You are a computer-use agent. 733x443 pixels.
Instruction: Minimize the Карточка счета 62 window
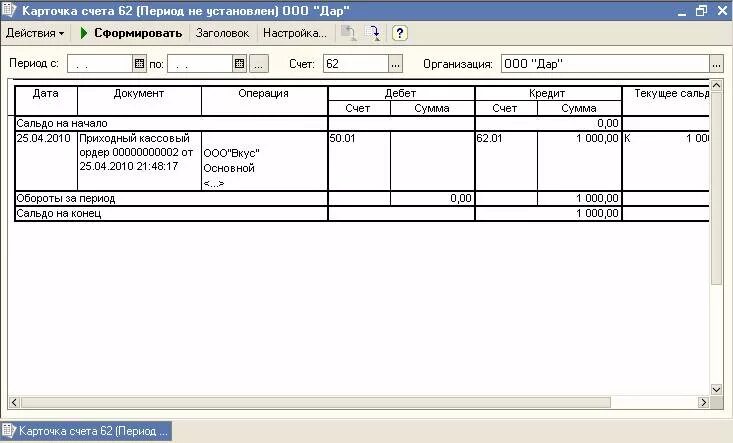(682, 11)
